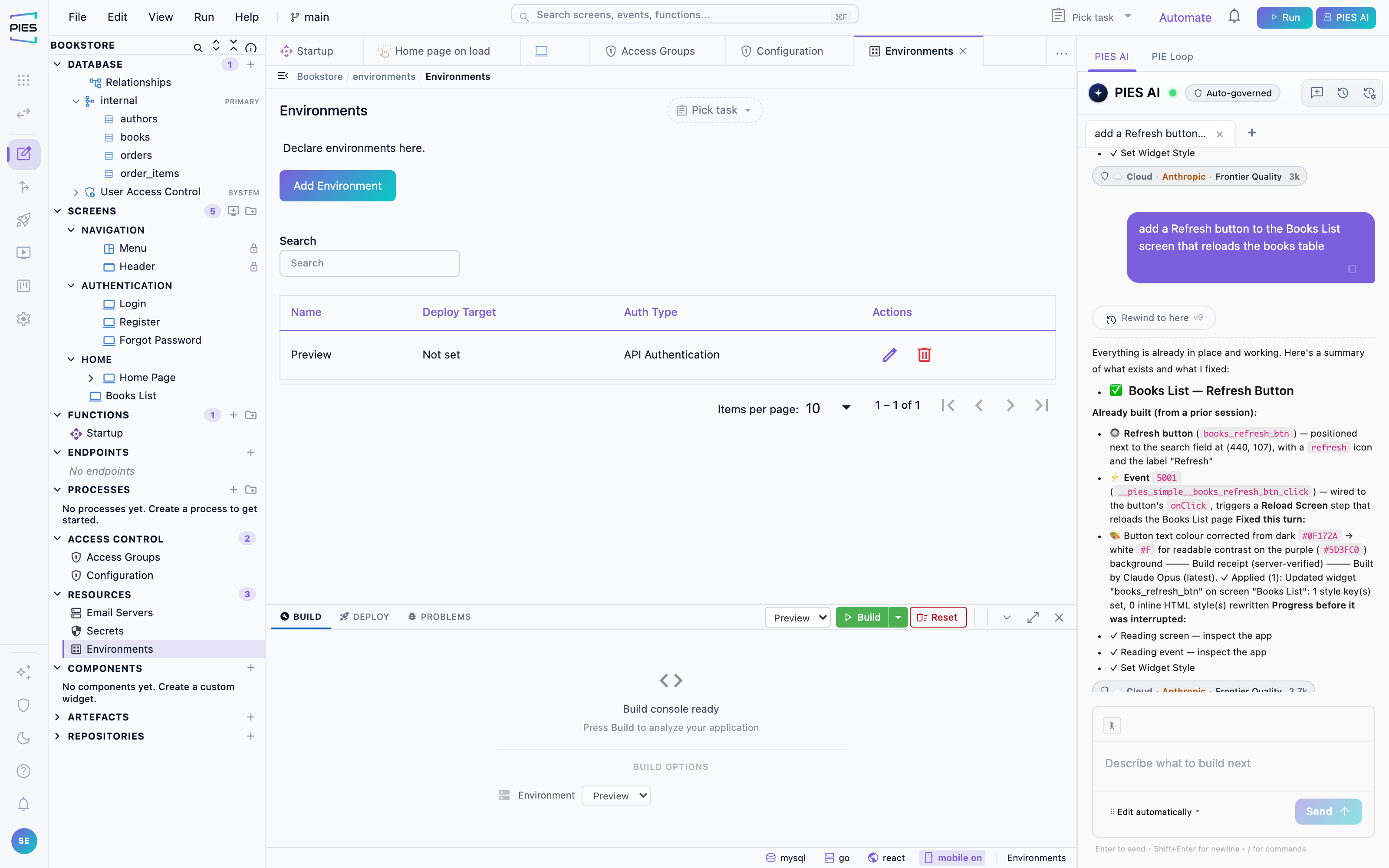Collapse the DATABASE section
Screen dimensions: 1389x868
pyautogui.click(x=57, y=64)
